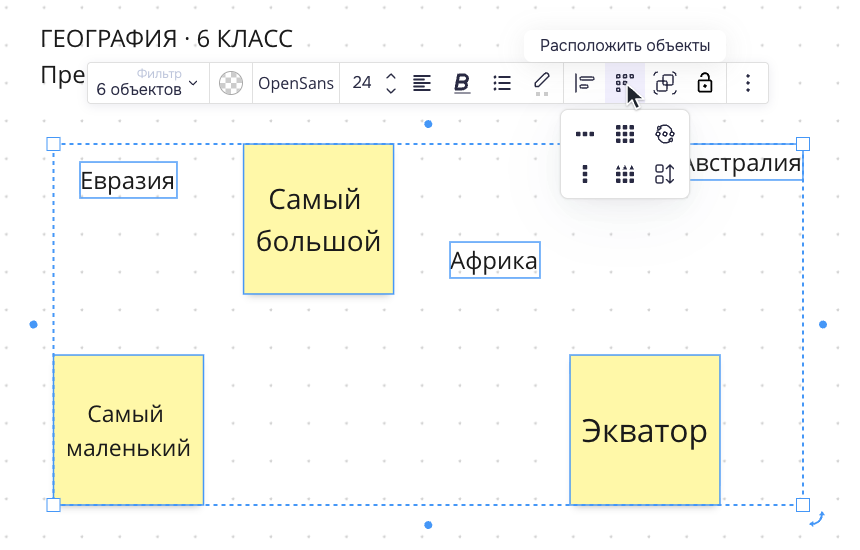
Task: Click the top-left selection resize handle
Action: click(x=53, y=144)
